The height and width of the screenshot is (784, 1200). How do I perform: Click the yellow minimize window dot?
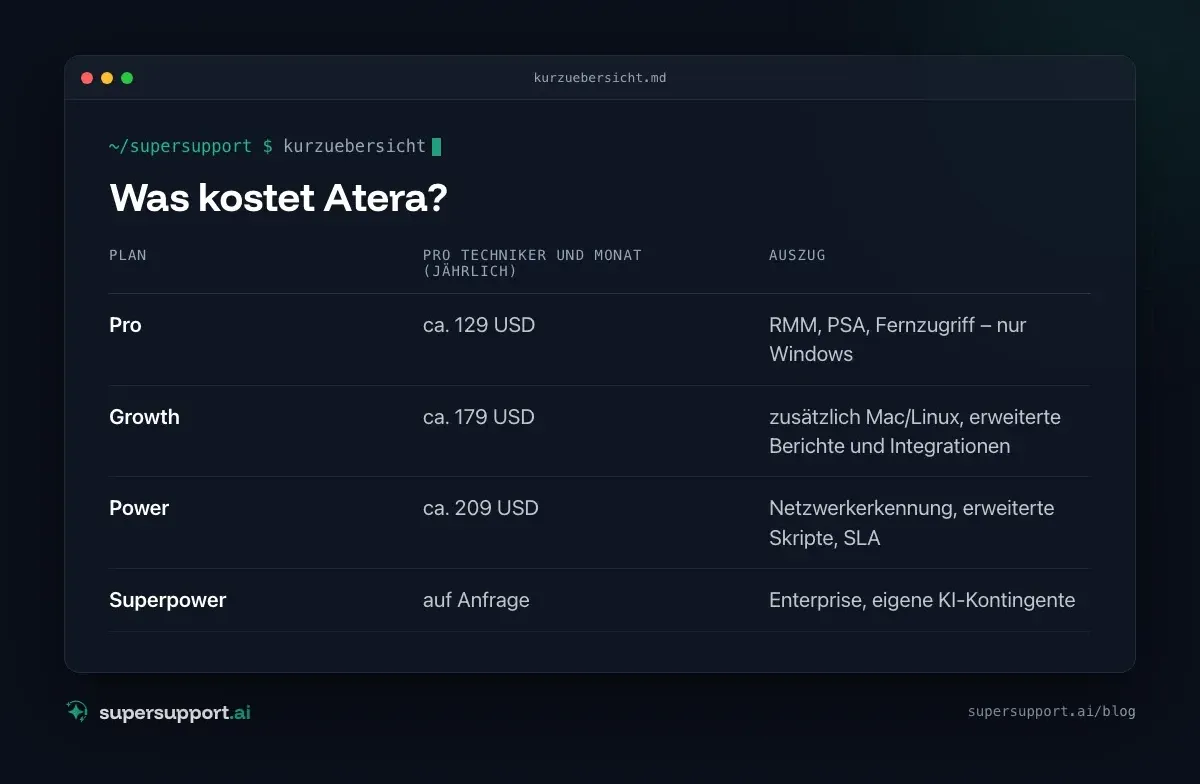107,78
